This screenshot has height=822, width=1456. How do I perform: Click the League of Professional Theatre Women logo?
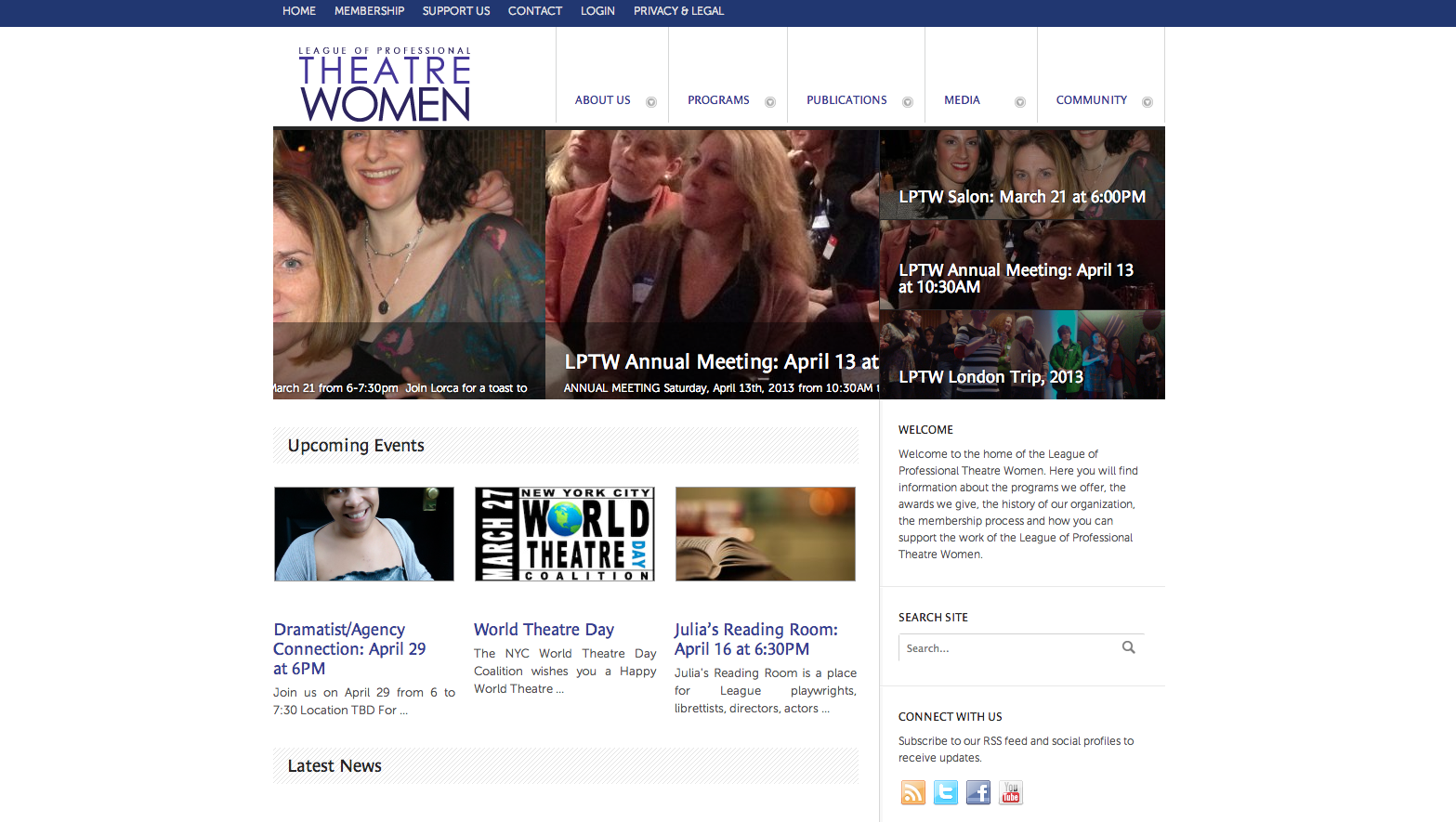click(x=385, y=85)
